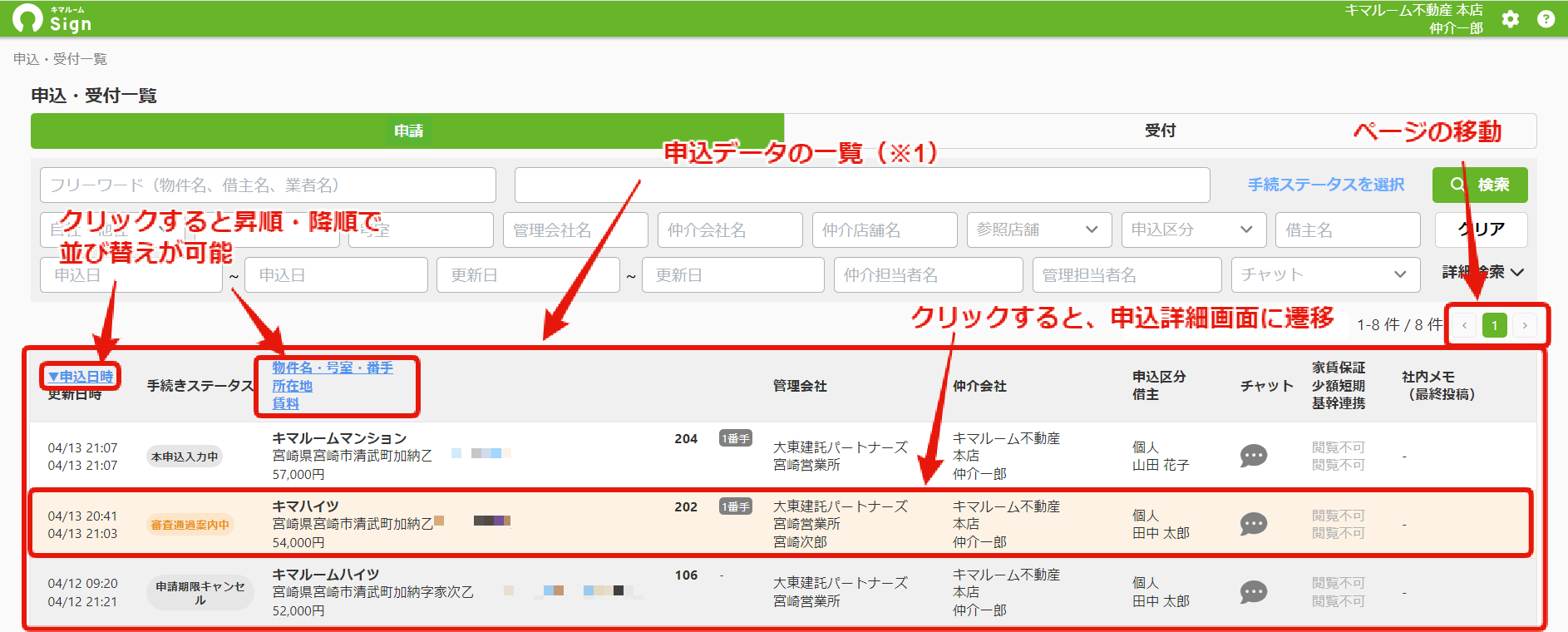Image resolution: width=1568 pixels, height=632 pixels.
Task: Click the 仲介店舗名 input field
Action: tap(885, 230)
